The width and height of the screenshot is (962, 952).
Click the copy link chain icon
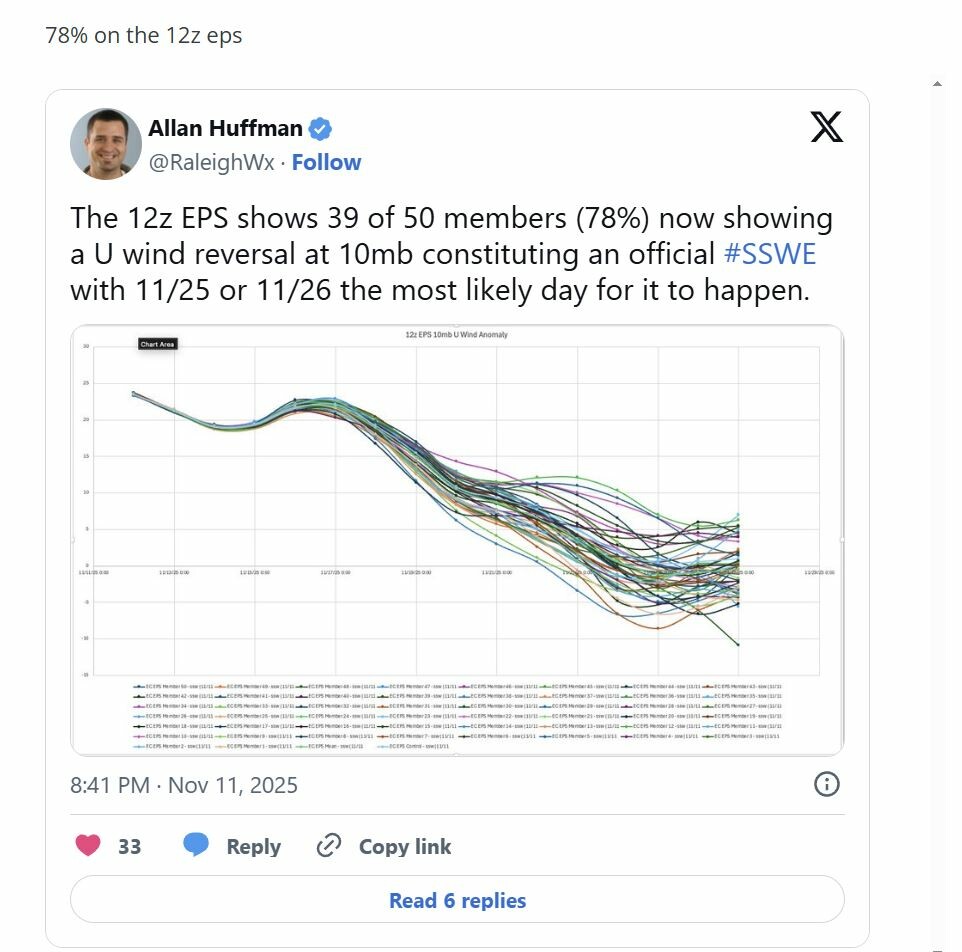point(329,846)
